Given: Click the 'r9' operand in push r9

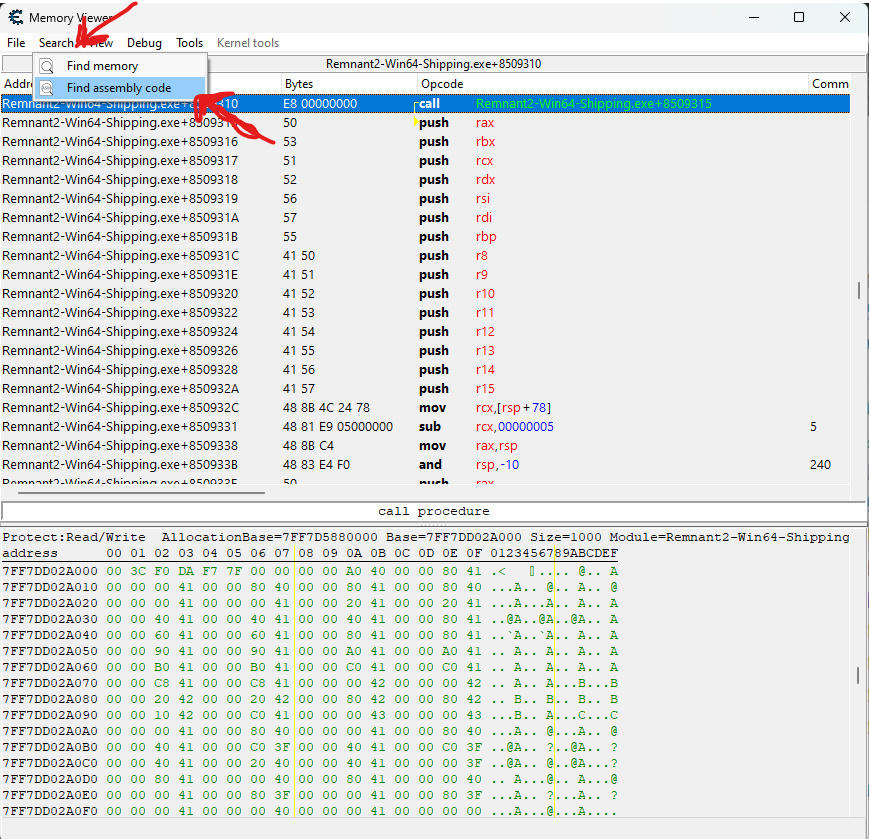Looking at the screenshot, I should pyautogui.click(x=482, y=275).
